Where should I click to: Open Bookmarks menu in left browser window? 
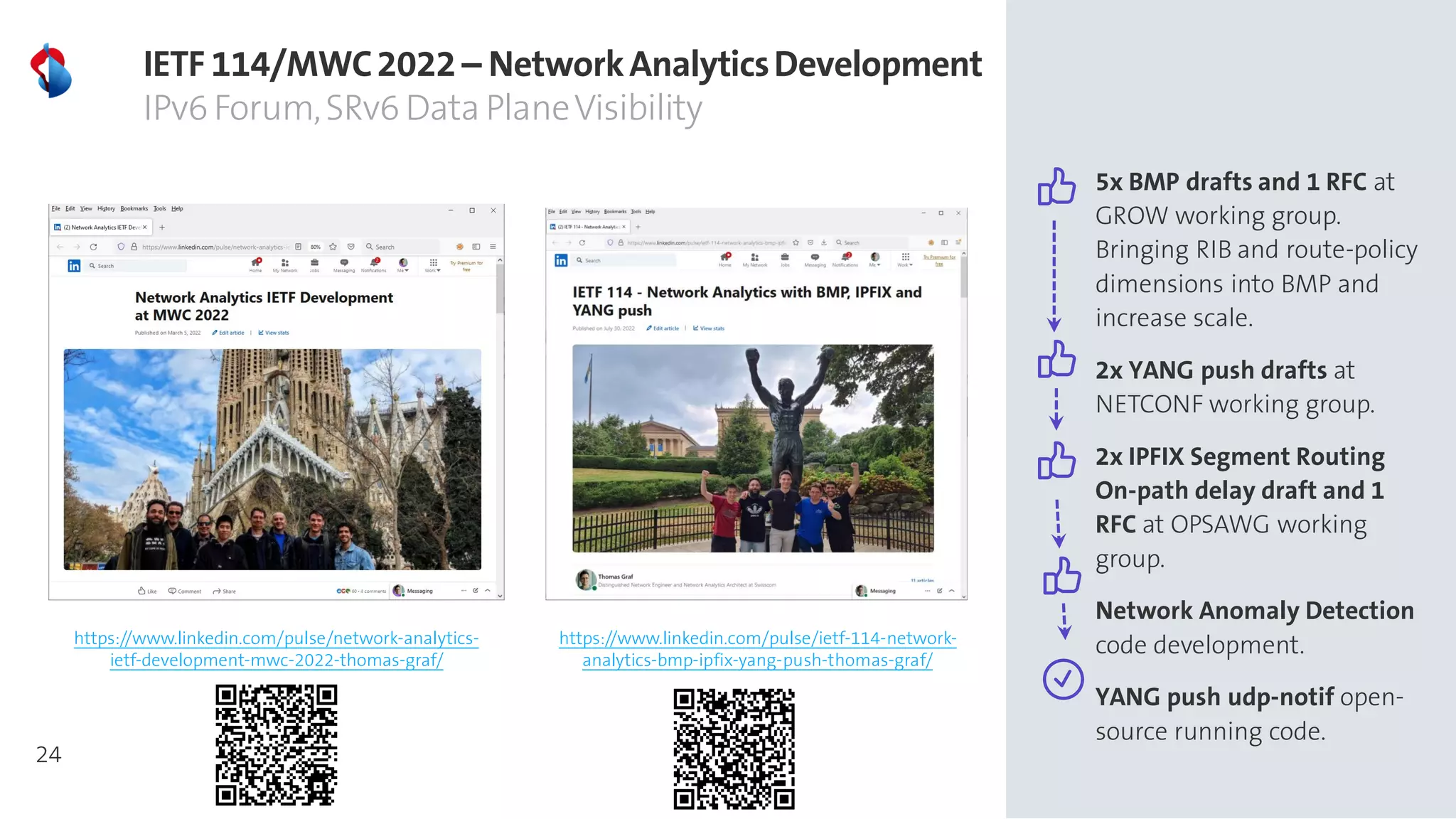(134, 209)
